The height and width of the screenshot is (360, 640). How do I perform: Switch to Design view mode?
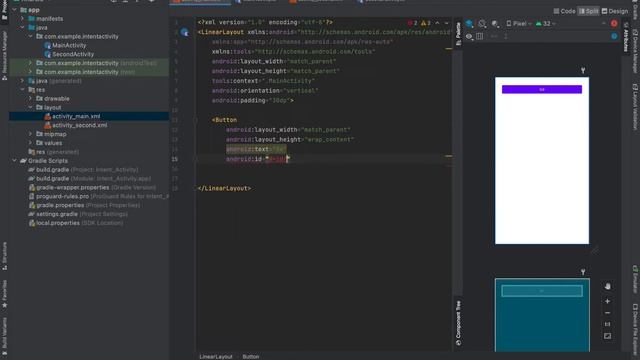click(615, 11)
